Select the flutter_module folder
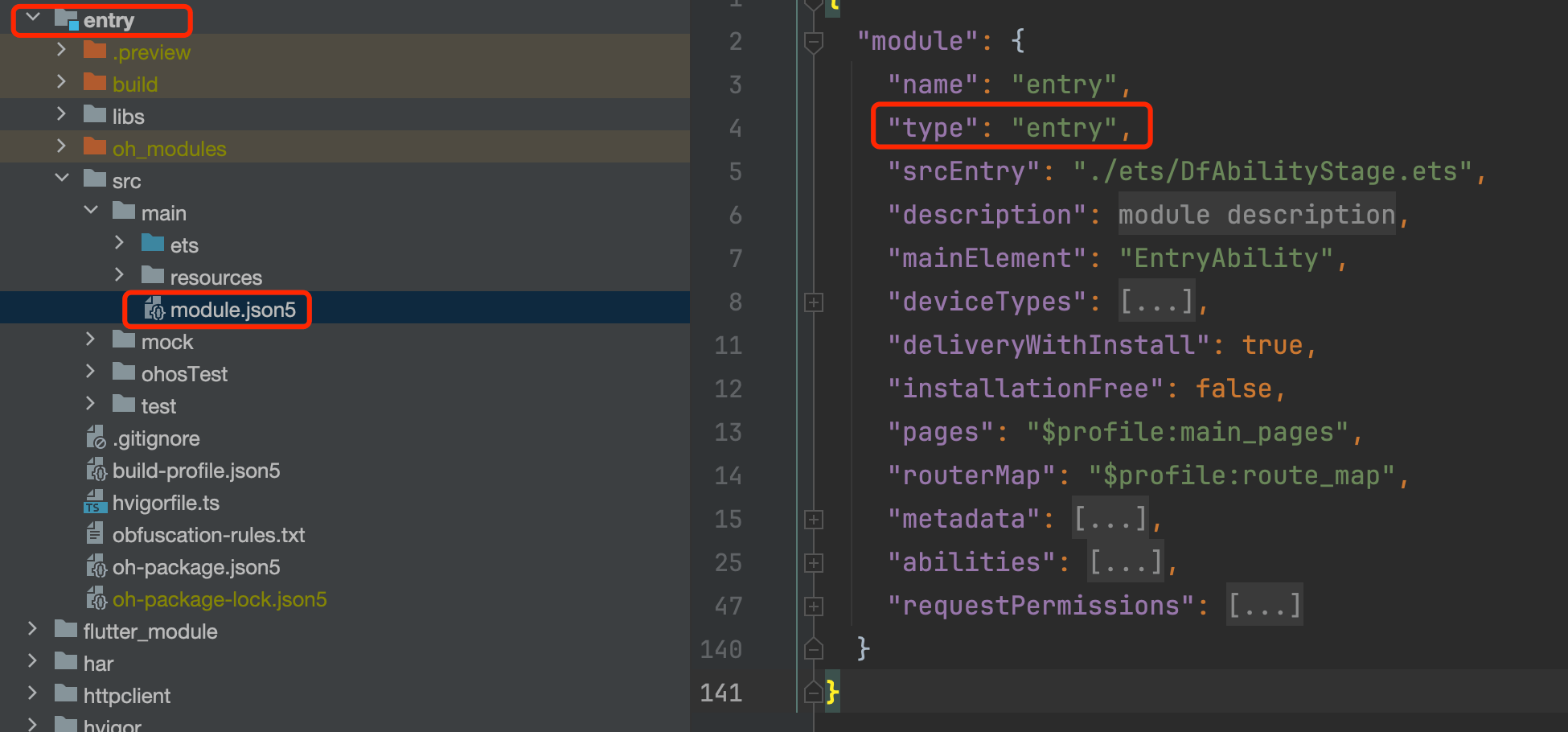The width and height of the screenshot is (1568, 732). [150, 631]
